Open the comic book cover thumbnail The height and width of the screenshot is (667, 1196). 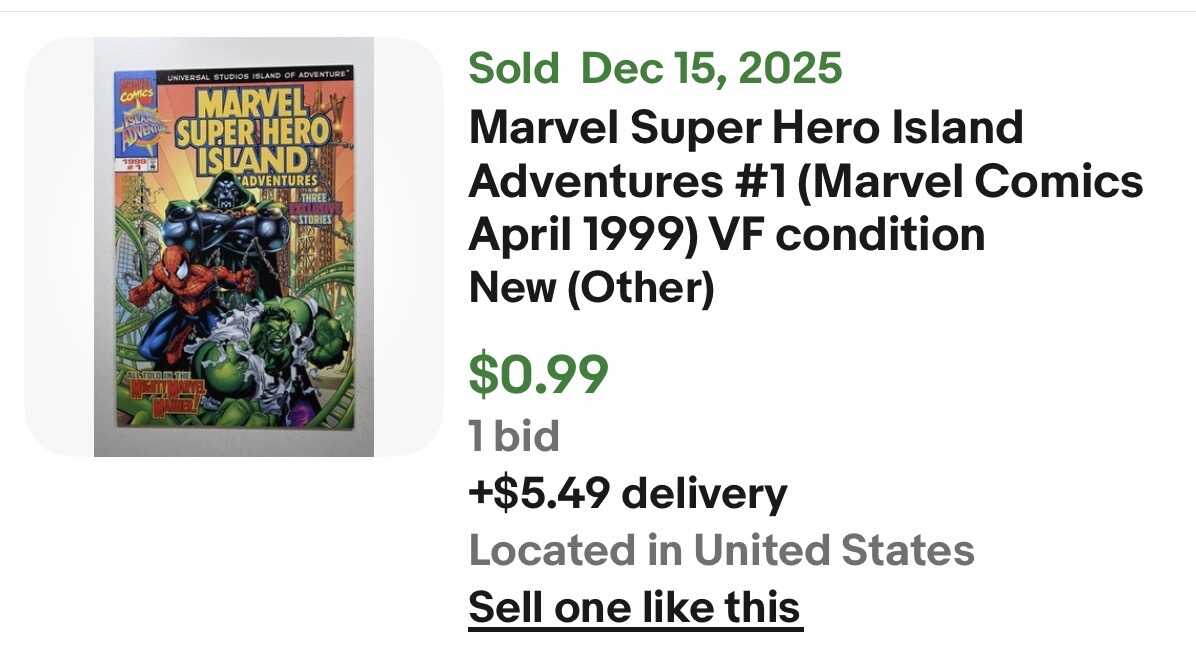tap(233, 247)
